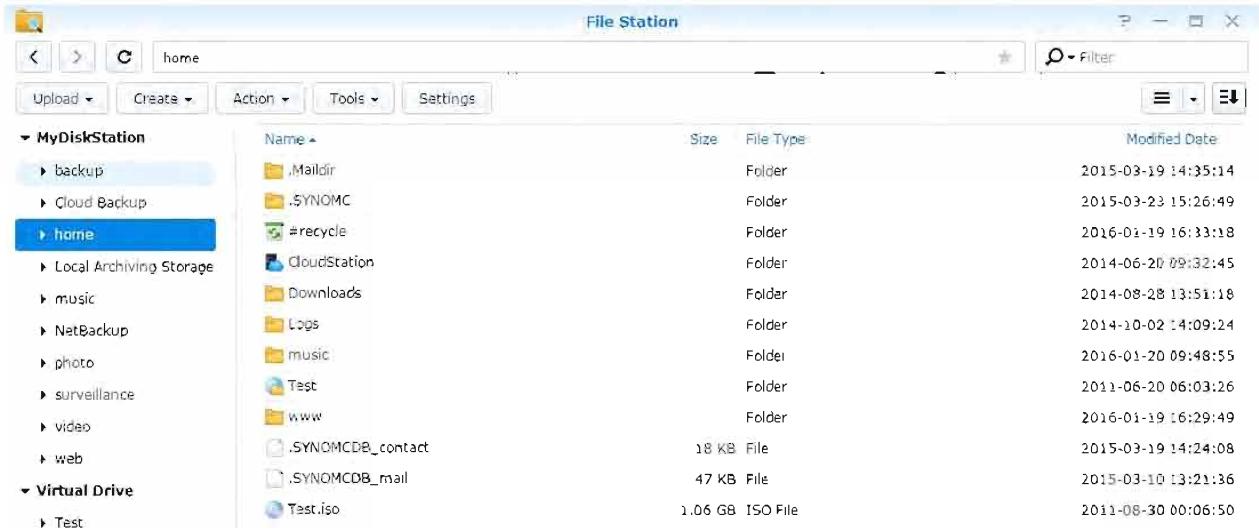Expand the backup folder in sidebar

point(42,171)
